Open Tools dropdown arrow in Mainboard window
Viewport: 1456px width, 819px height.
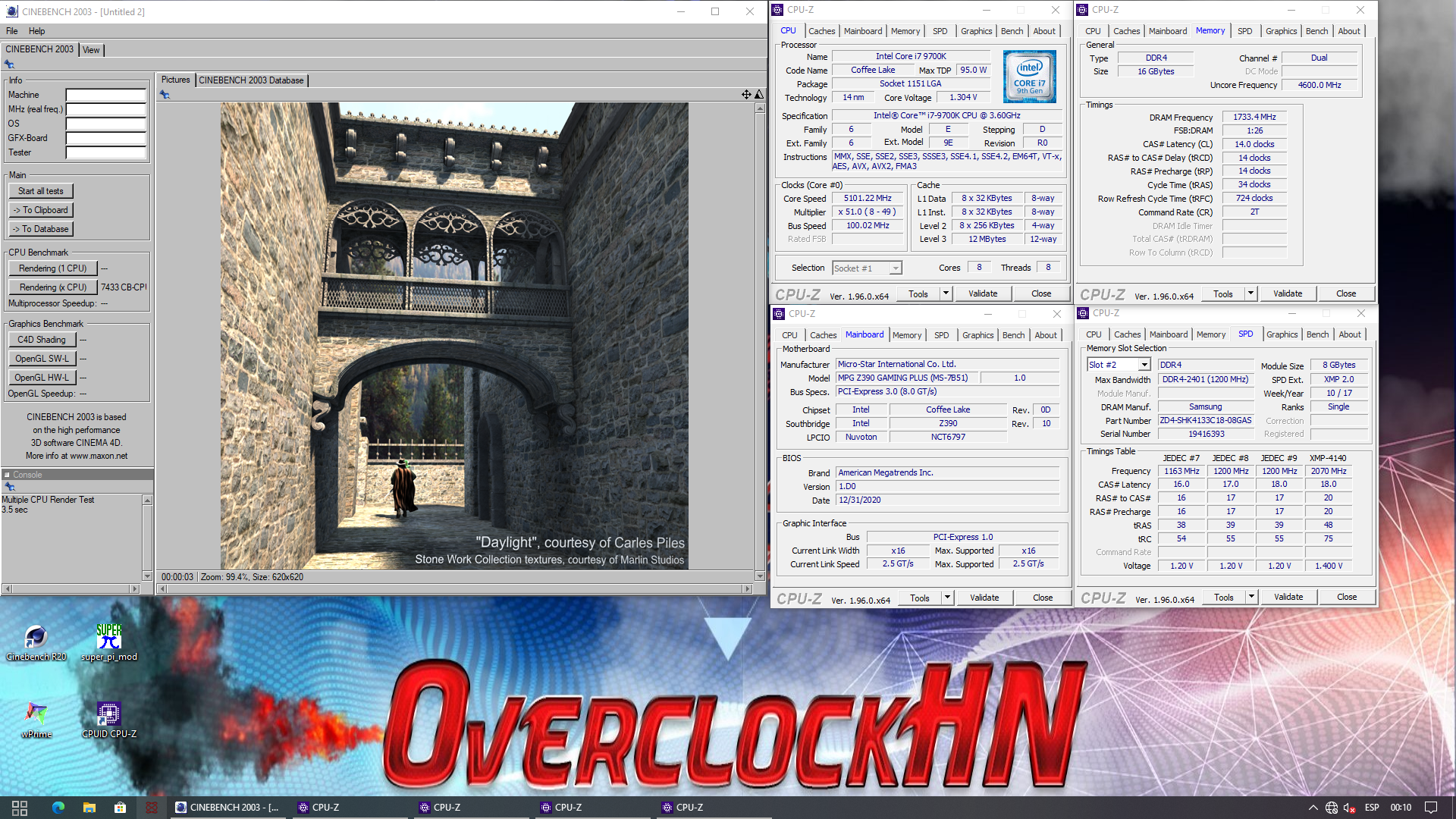coord(946,598)
